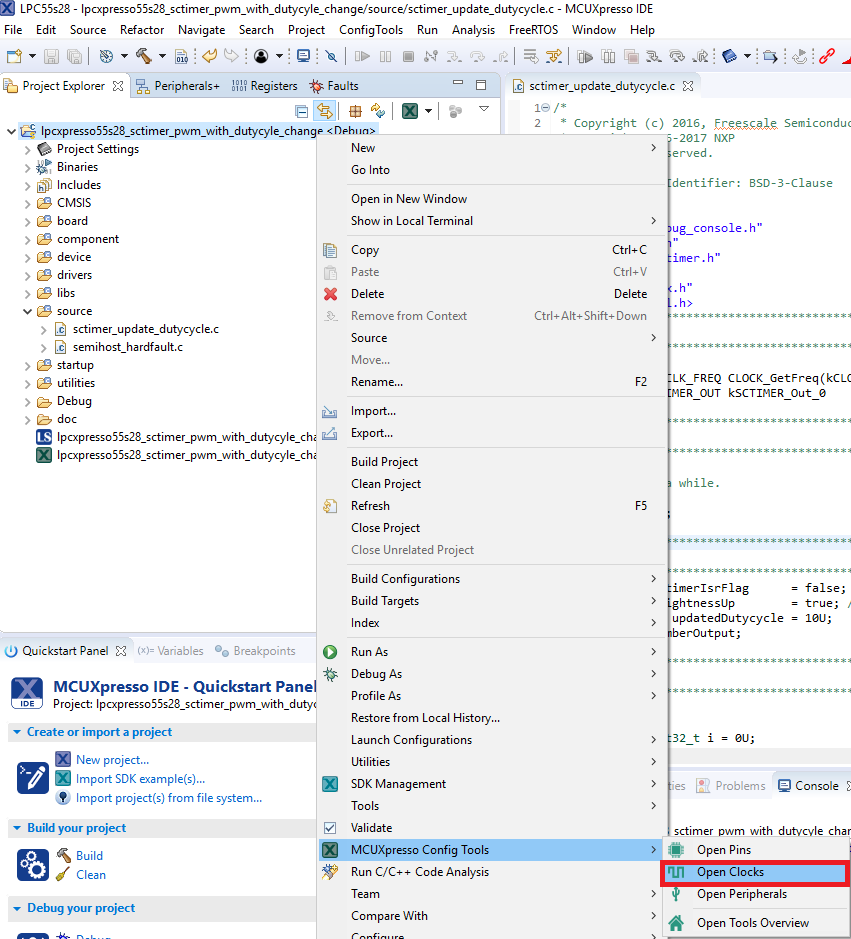Expand the drivers folder in the project tree

28,275
